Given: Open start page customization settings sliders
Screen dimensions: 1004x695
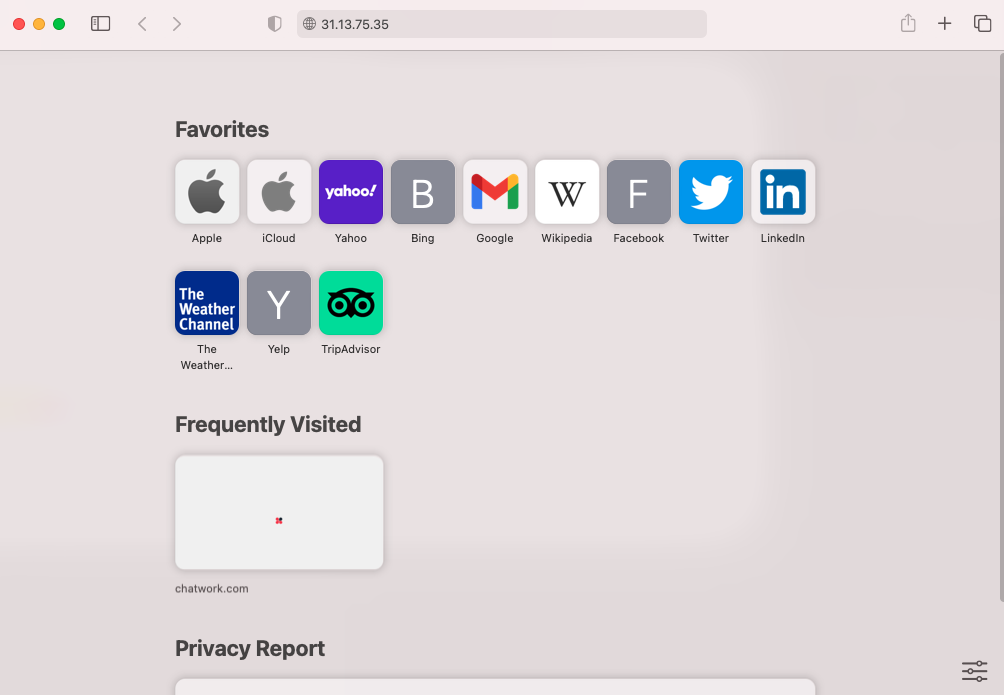Looking at the screenshot, I should (974, 671).
